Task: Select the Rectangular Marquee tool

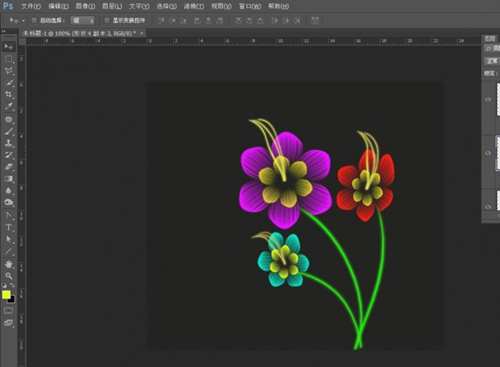Action: (8, 60)
